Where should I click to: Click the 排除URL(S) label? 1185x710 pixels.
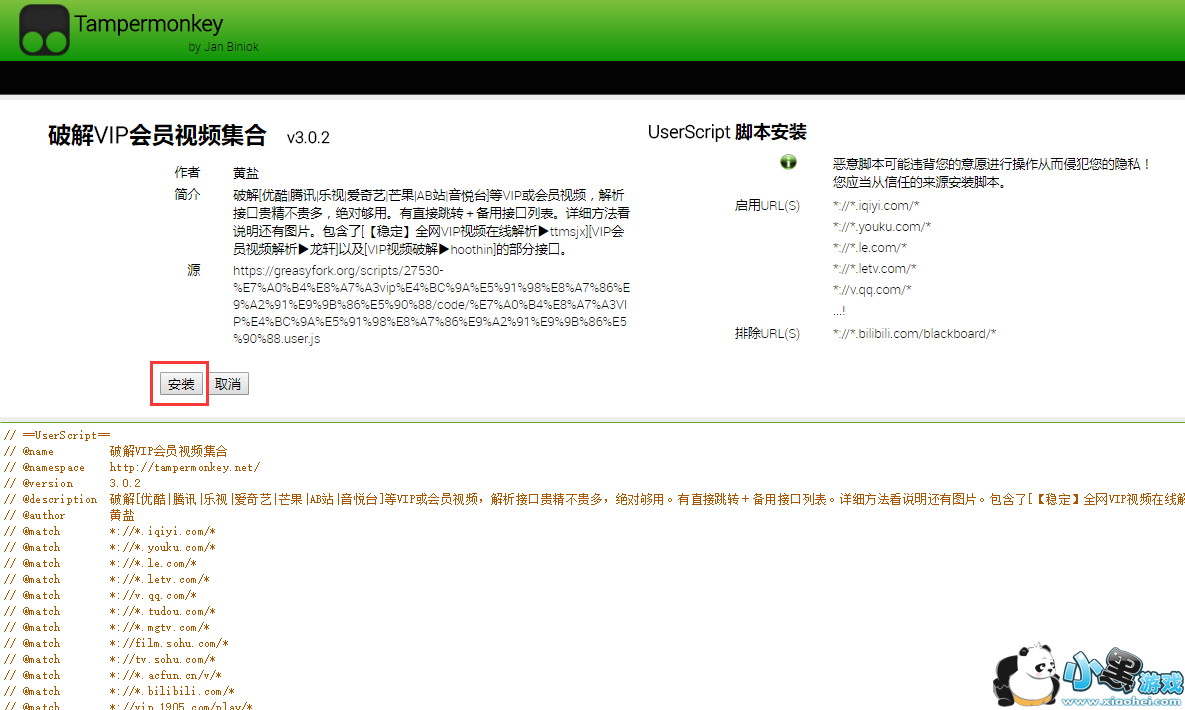[x=767, y=333]
